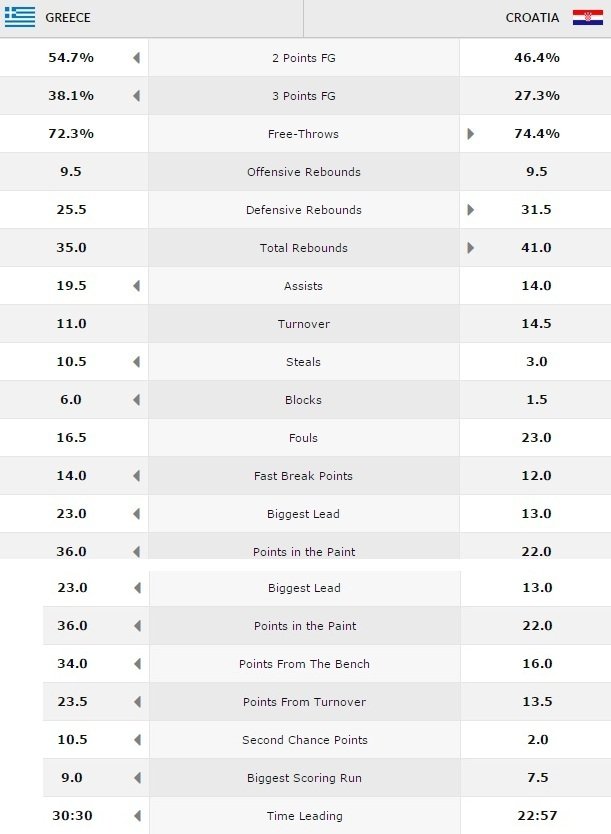Screen dimensions: 611x834
Task: Click the Fast Break Points label
Action: [x=303, y=476]
